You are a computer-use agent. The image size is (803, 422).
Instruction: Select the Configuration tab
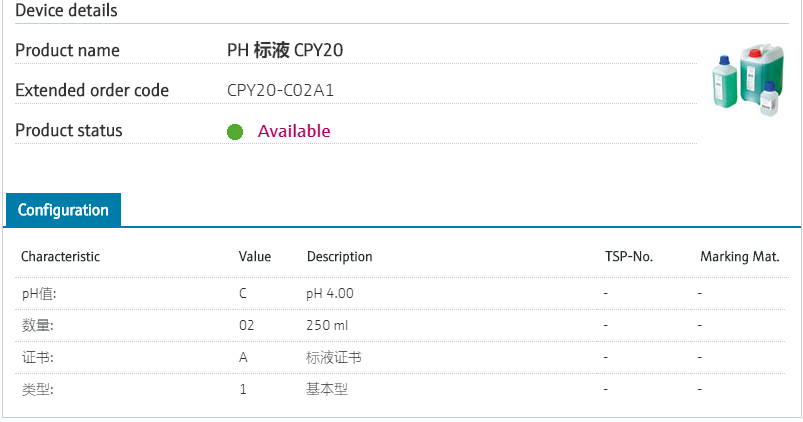click(x=64, y=210)
